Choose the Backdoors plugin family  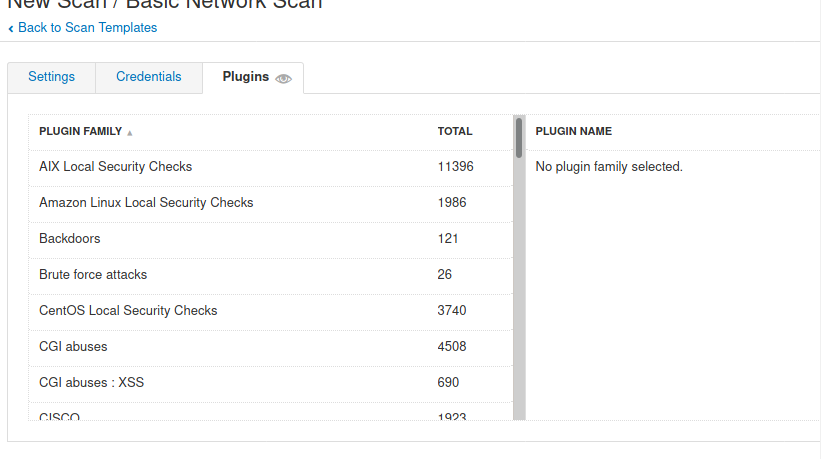pos(271,239)
